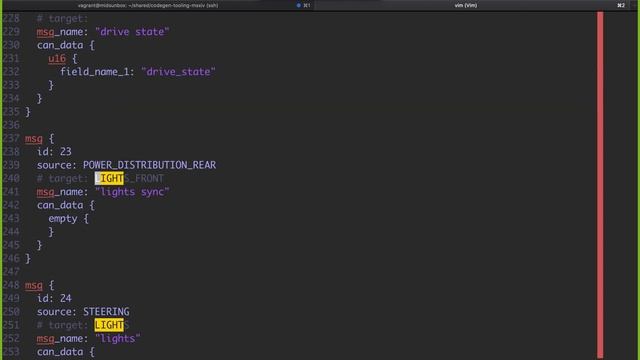
Task: Click the highlighted LIGHT match in line 251
Action: click(109, 325)
